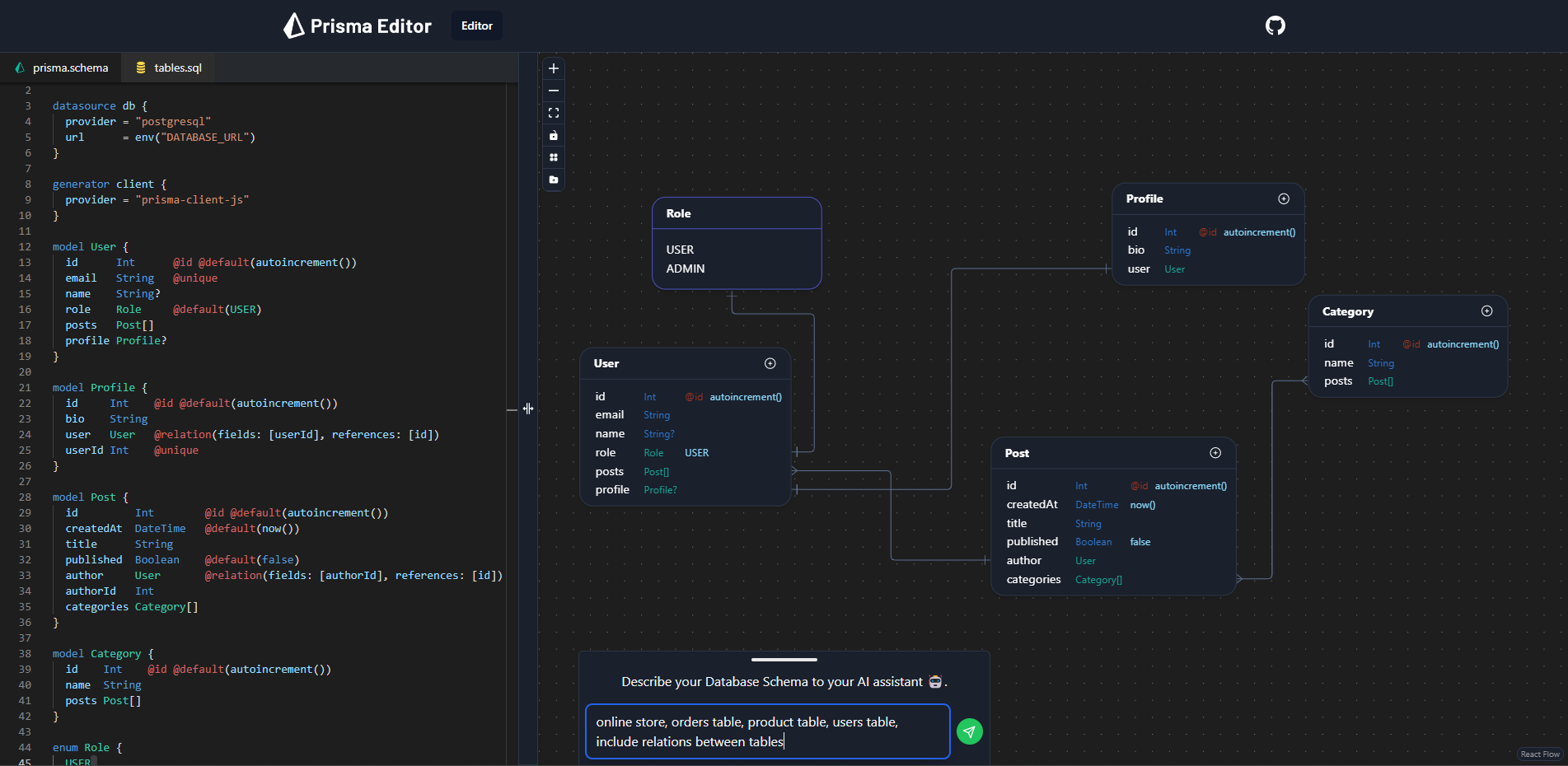Expand the Category model node
The image size is (1568, 766).
pos(1487,311)
